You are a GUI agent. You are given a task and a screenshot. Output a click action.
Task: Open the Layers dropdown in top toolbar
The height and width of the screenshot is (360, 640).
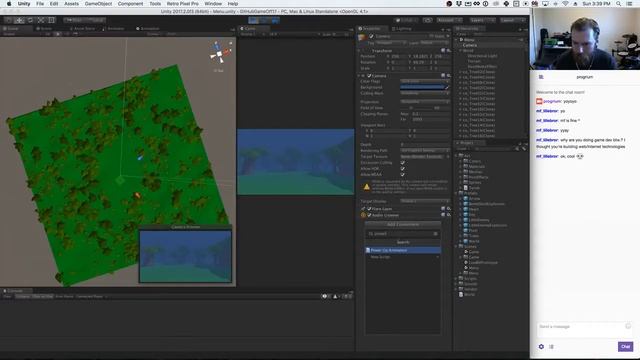coord(482,20)
